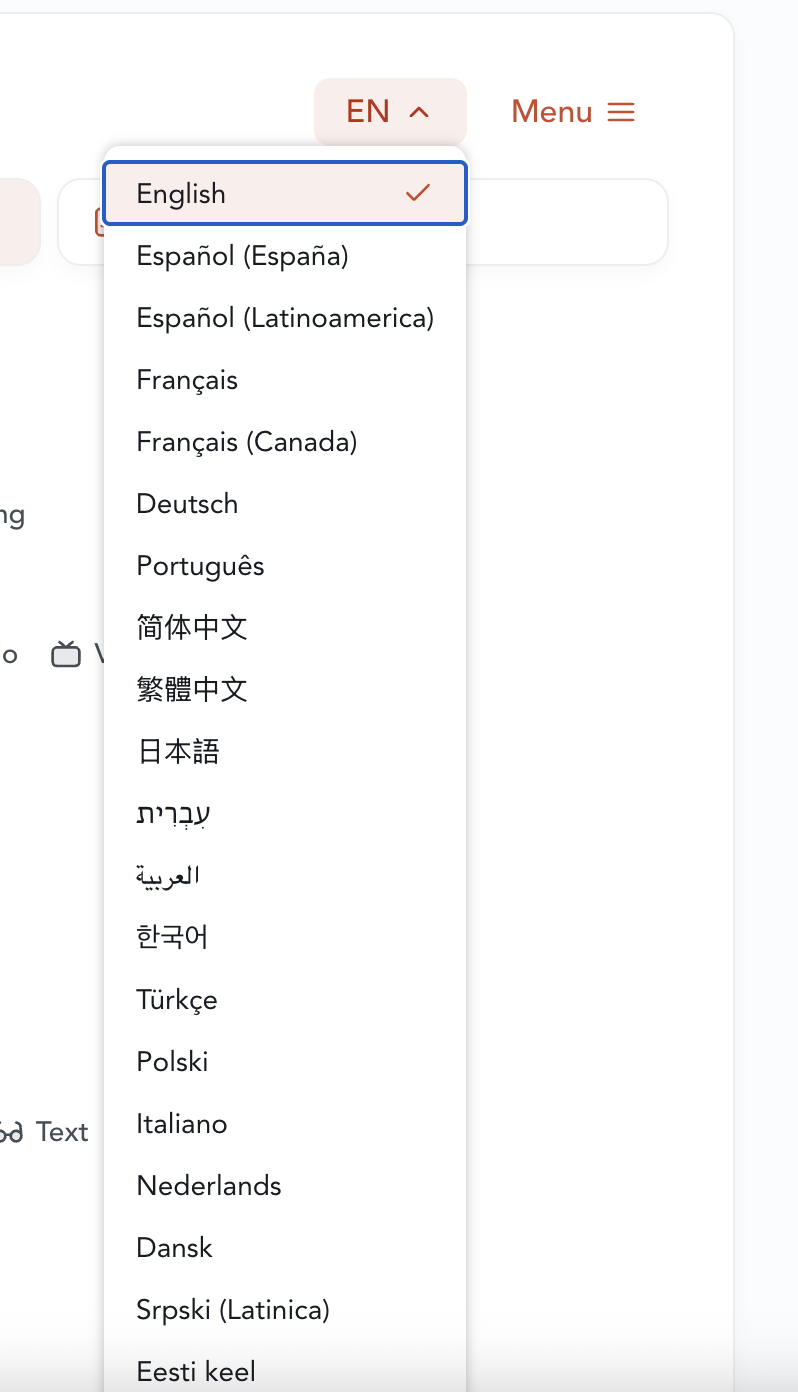798x1392 pixels.
Task: Switch language to 日本語
Action: pyautogui.click(x=177, y=752)
